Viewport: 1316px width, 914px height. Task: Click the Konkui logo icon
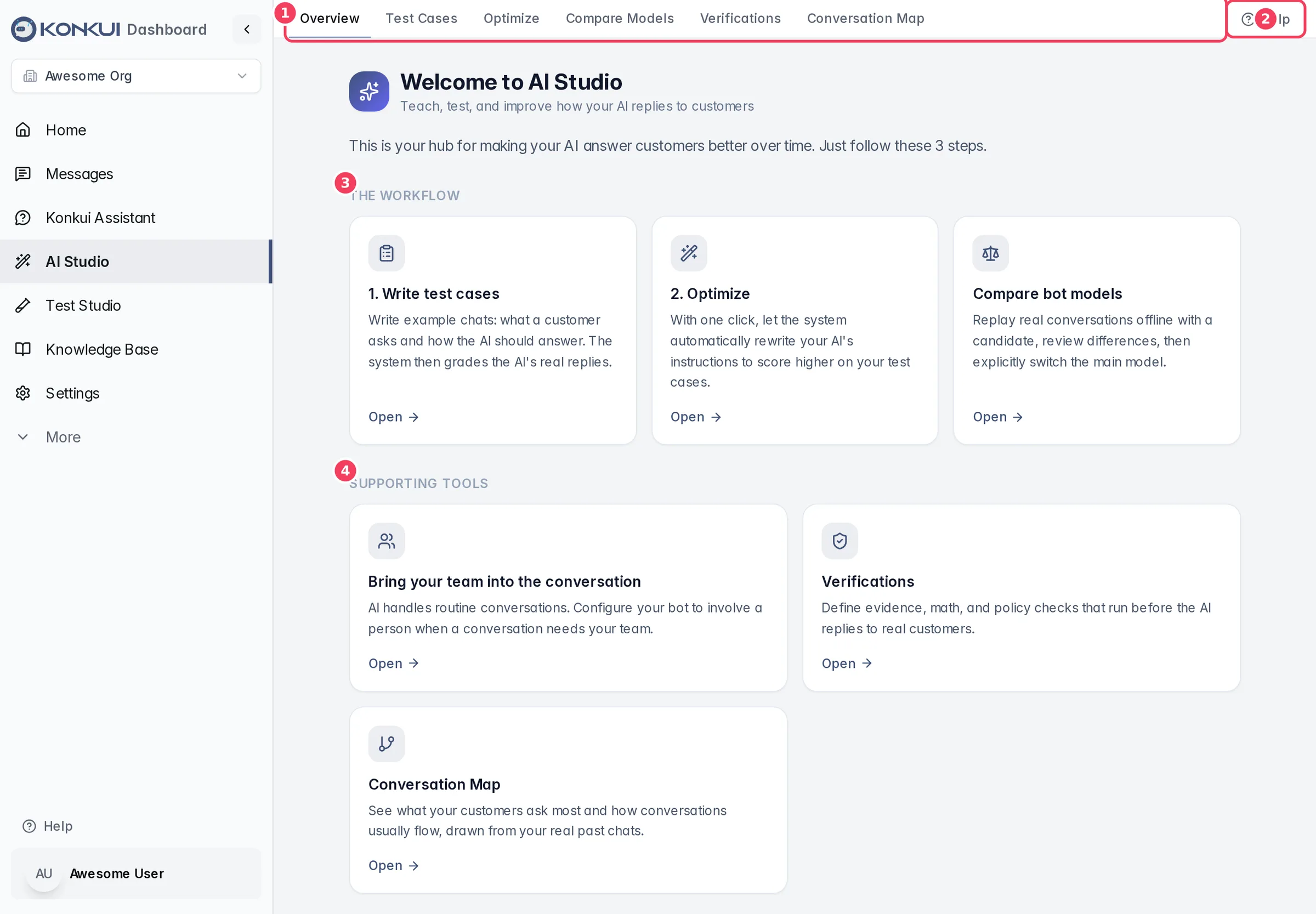(24, 29)
